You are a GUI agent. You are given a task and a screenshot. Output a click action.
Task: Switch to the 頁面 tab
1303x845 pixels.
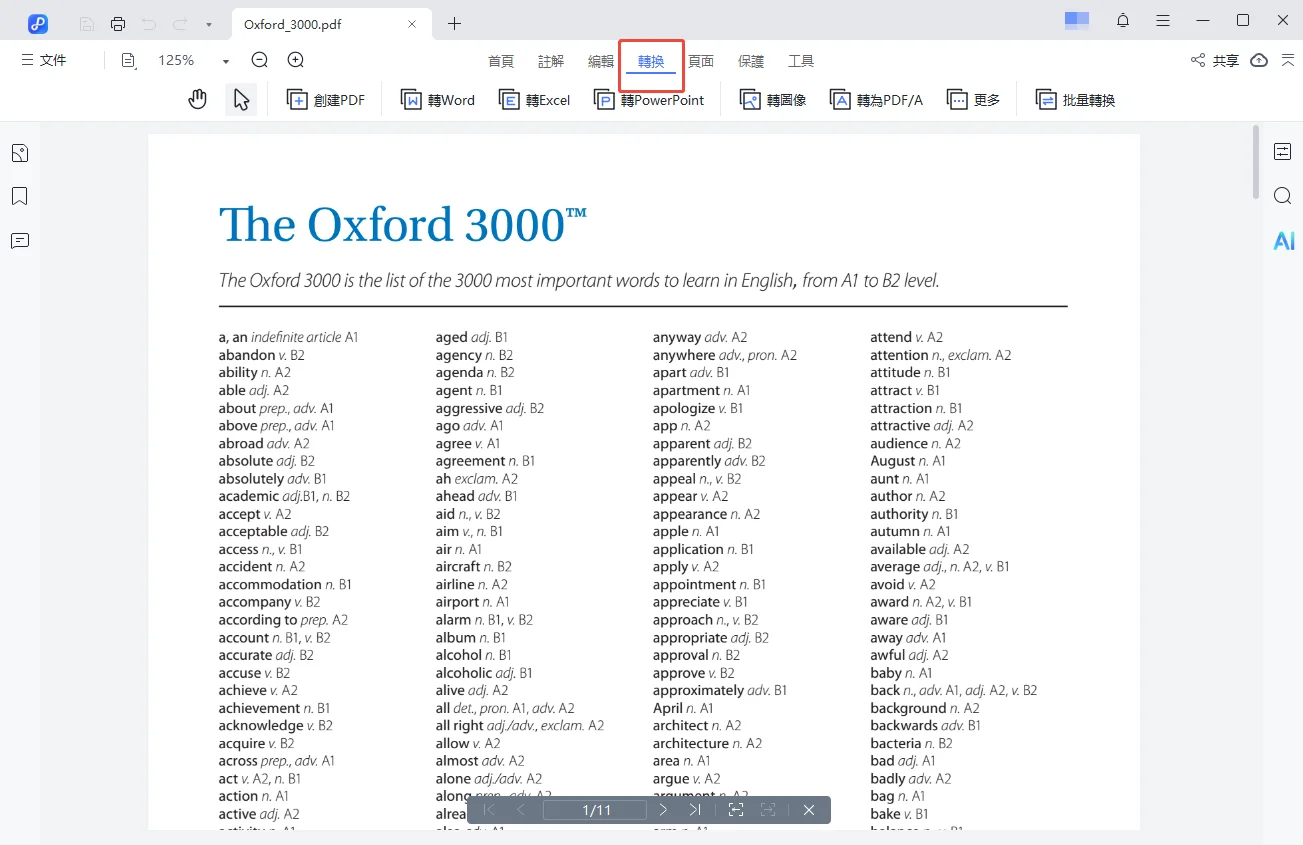click(x=701, y=61)
